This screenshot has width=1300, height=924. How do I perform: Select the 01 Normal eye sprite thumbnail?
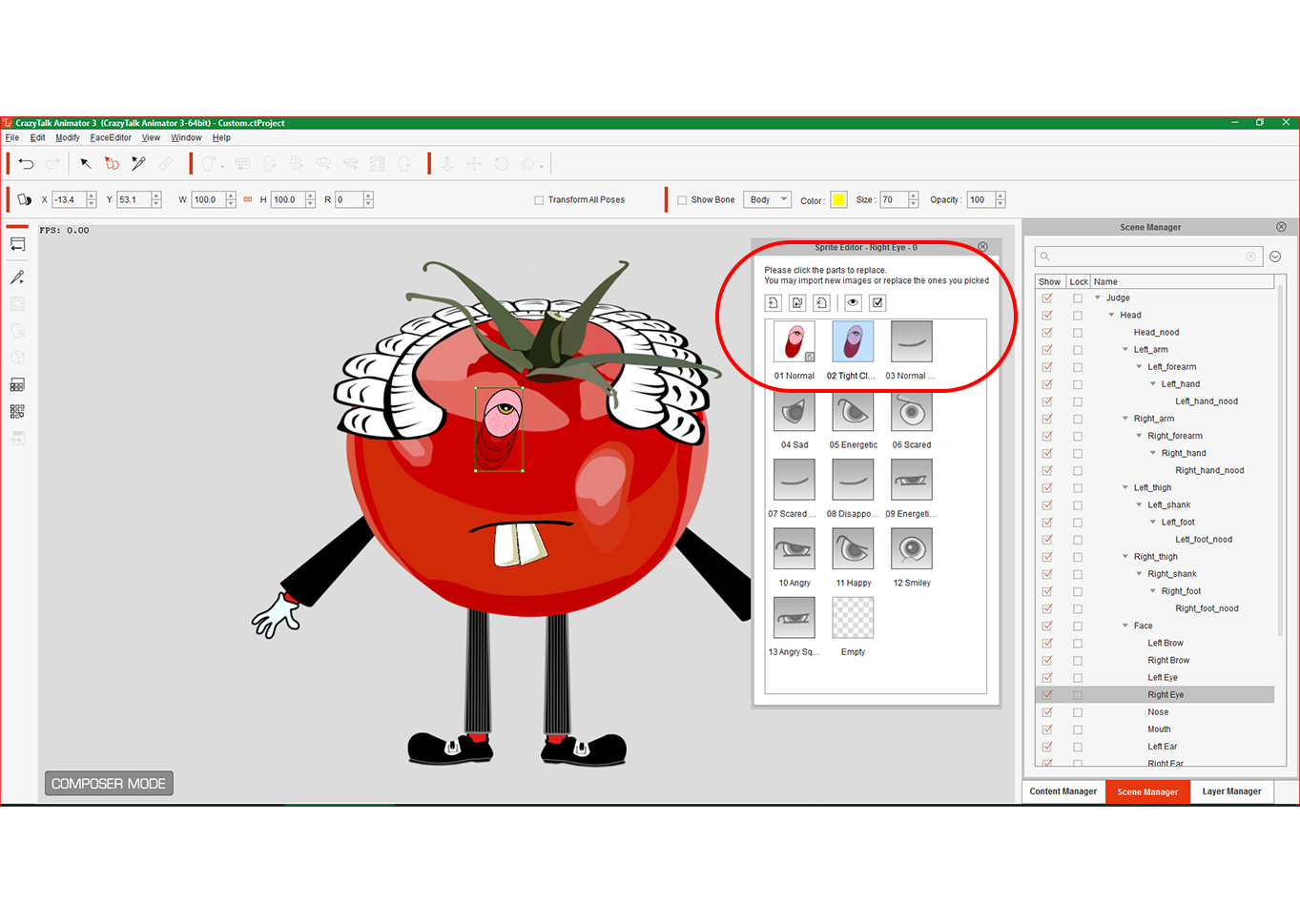(x=794, y=342)
